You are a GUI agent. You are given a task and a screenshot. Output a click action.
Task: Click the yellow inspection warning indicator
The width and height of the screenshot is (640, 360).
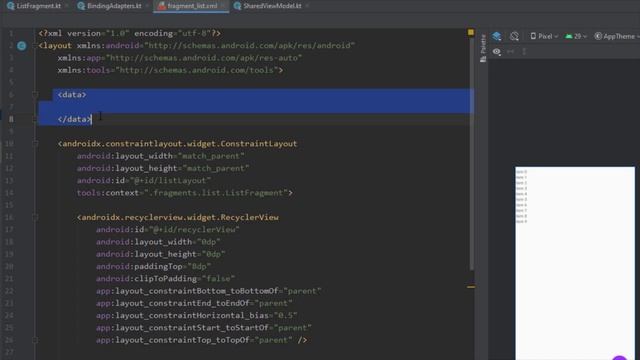471,32
